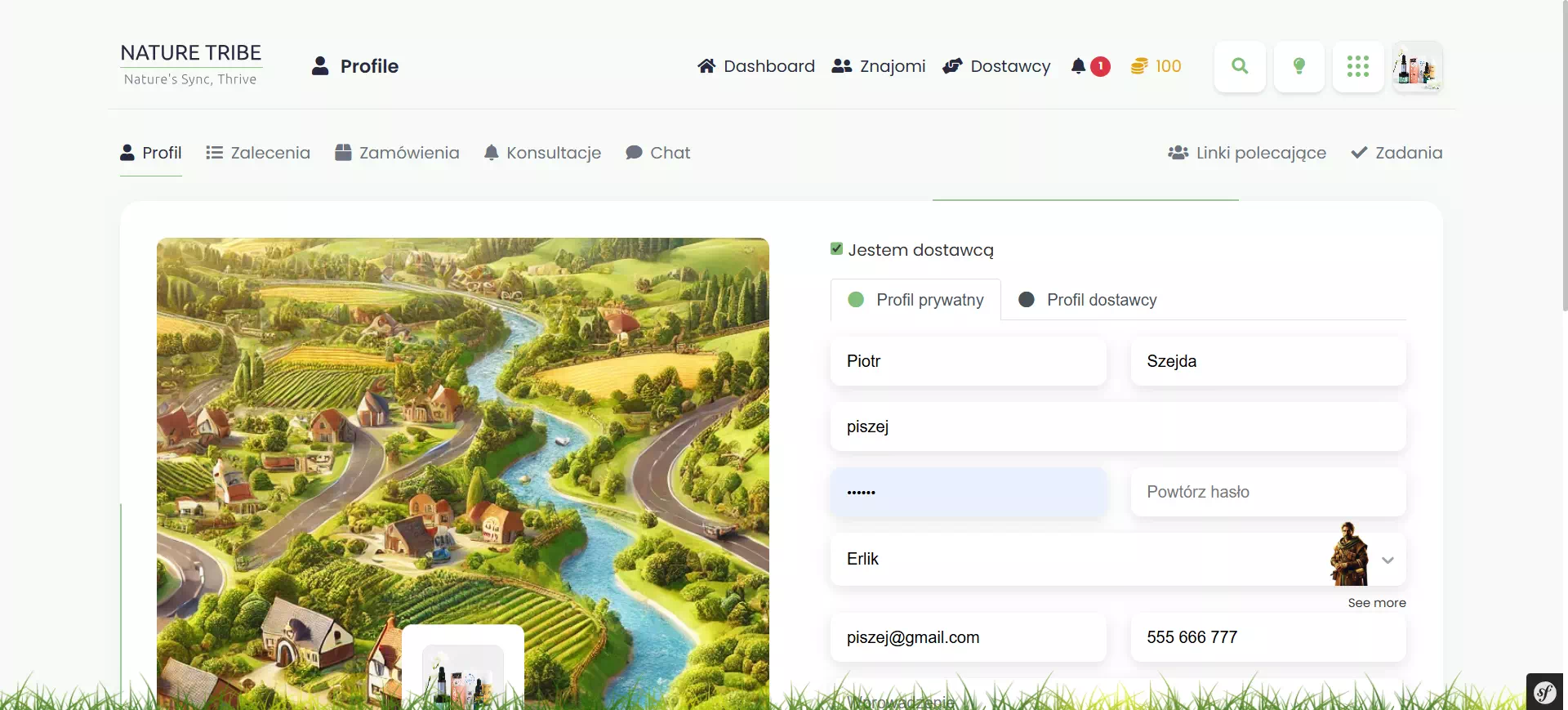The image size is (1568, 710).
Task: Click the page's vertical scrollbar
Action: coord(1564,163)
